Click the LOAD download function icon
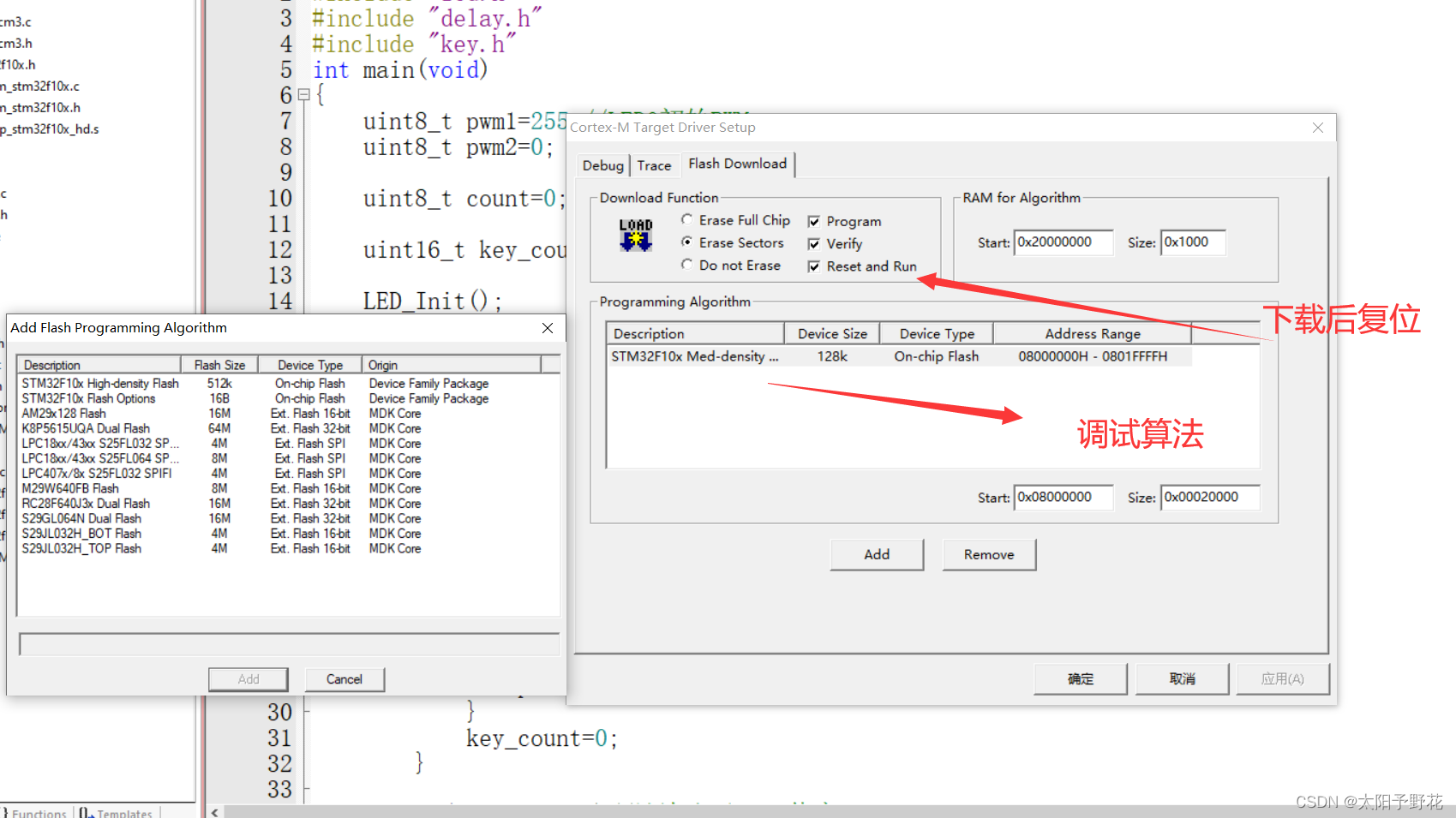This screenshot has height=818, width=1456. (636, 235)
